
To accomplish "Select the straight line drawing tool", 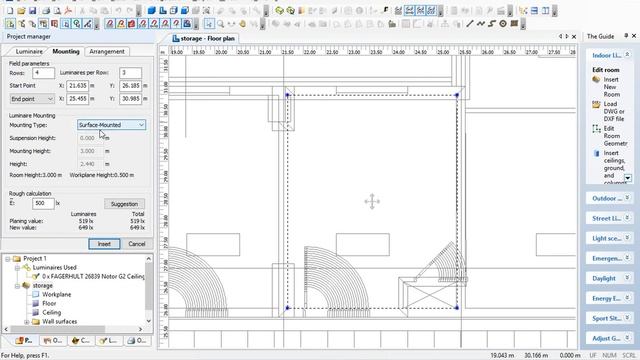I will tap(470, 24).
